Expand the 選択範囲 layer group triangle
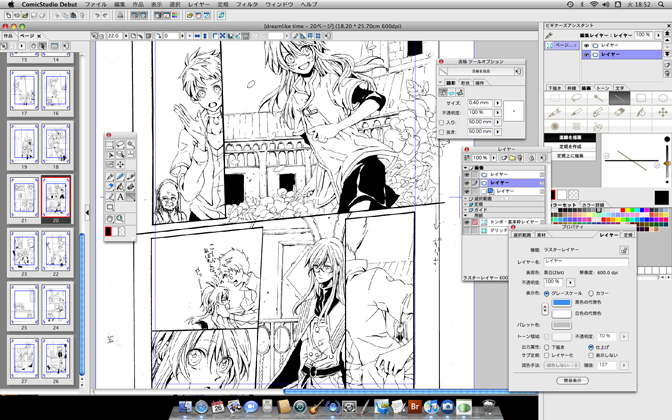The width and height of the screenshot is (672, 420). [x=465, y=199]
